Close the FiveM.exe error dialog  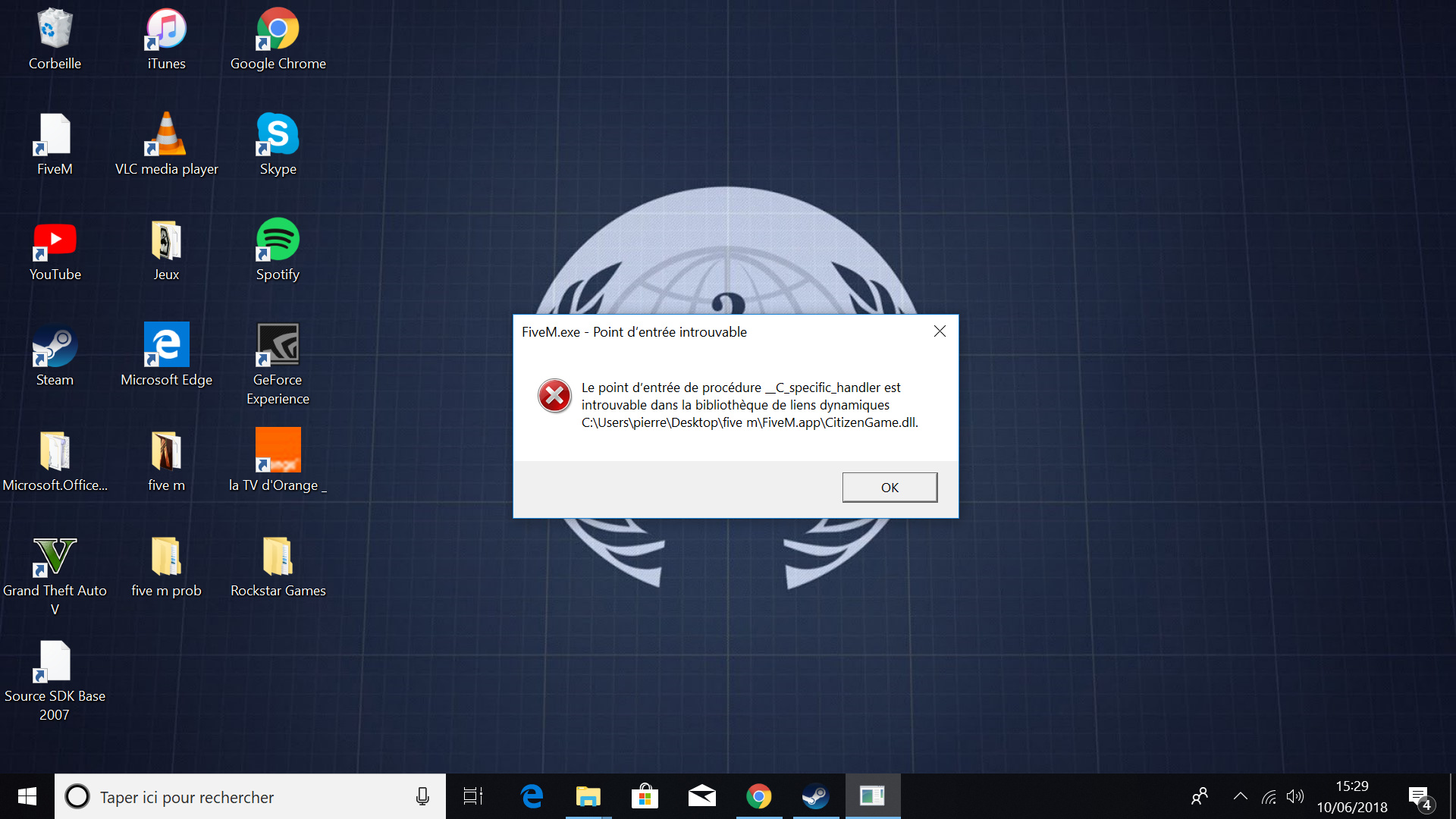[x=940, y=331]
